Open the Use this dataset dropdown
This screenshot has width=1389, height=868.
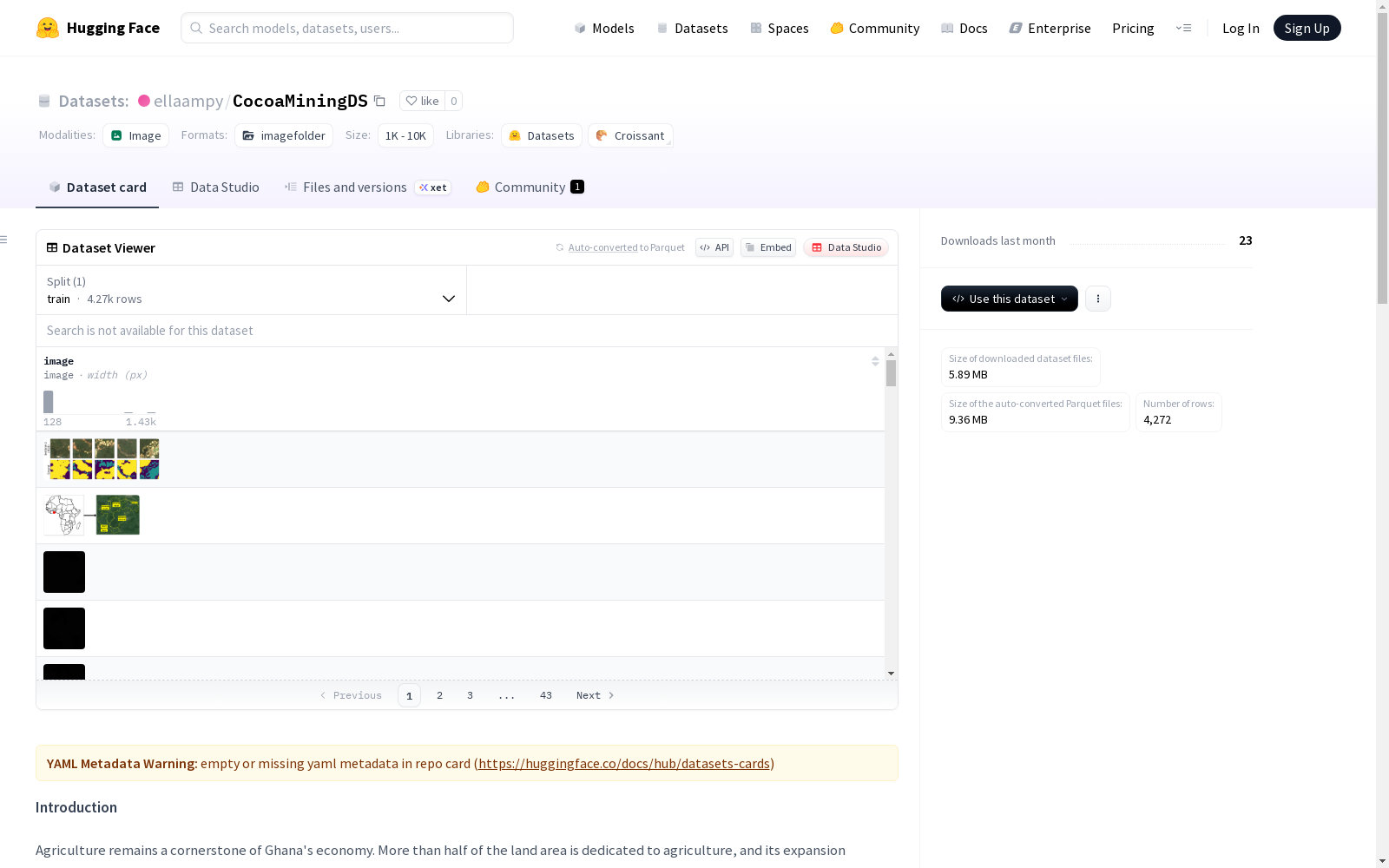[x=1010, y=299]
